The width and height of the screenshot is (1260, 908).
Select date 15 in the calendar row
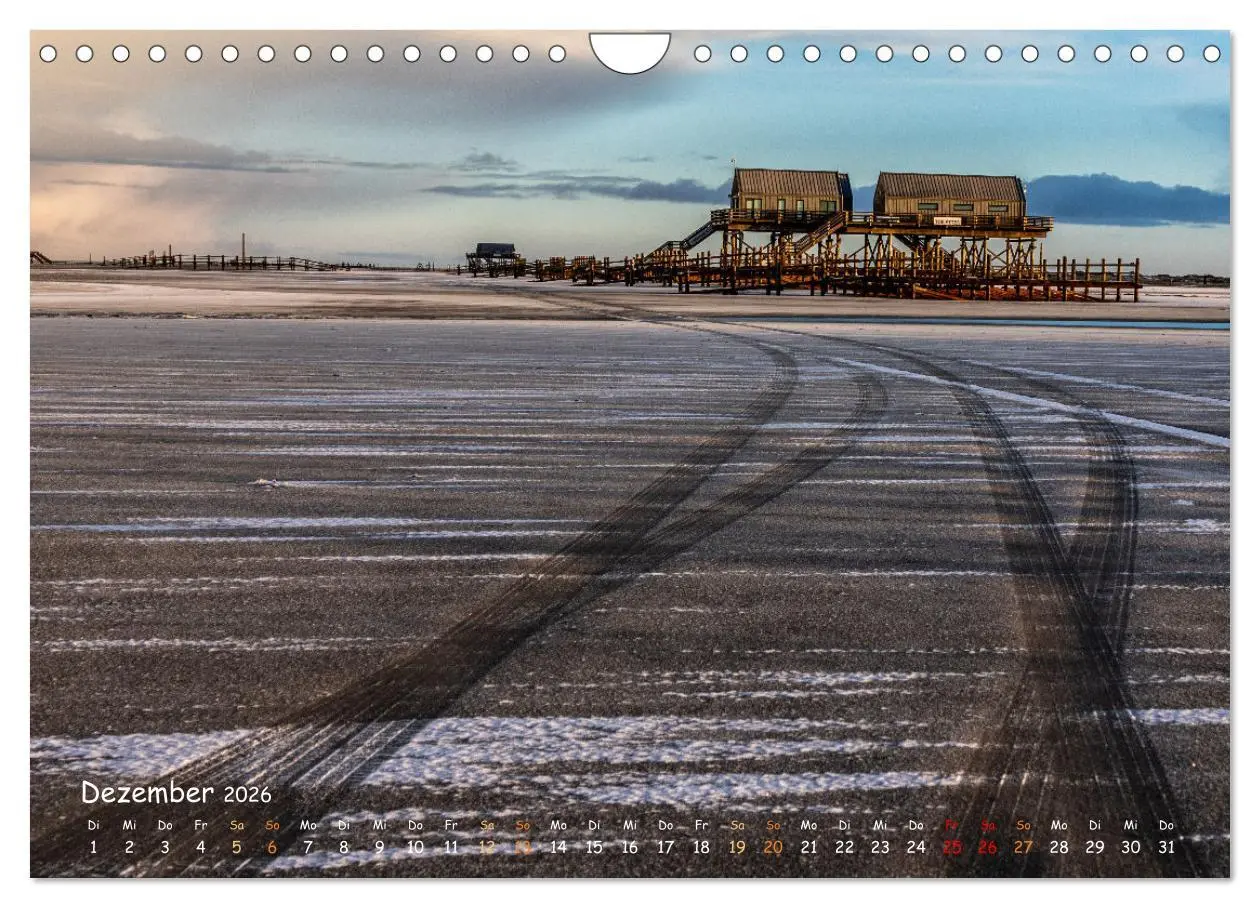click(x=594, y=847)
